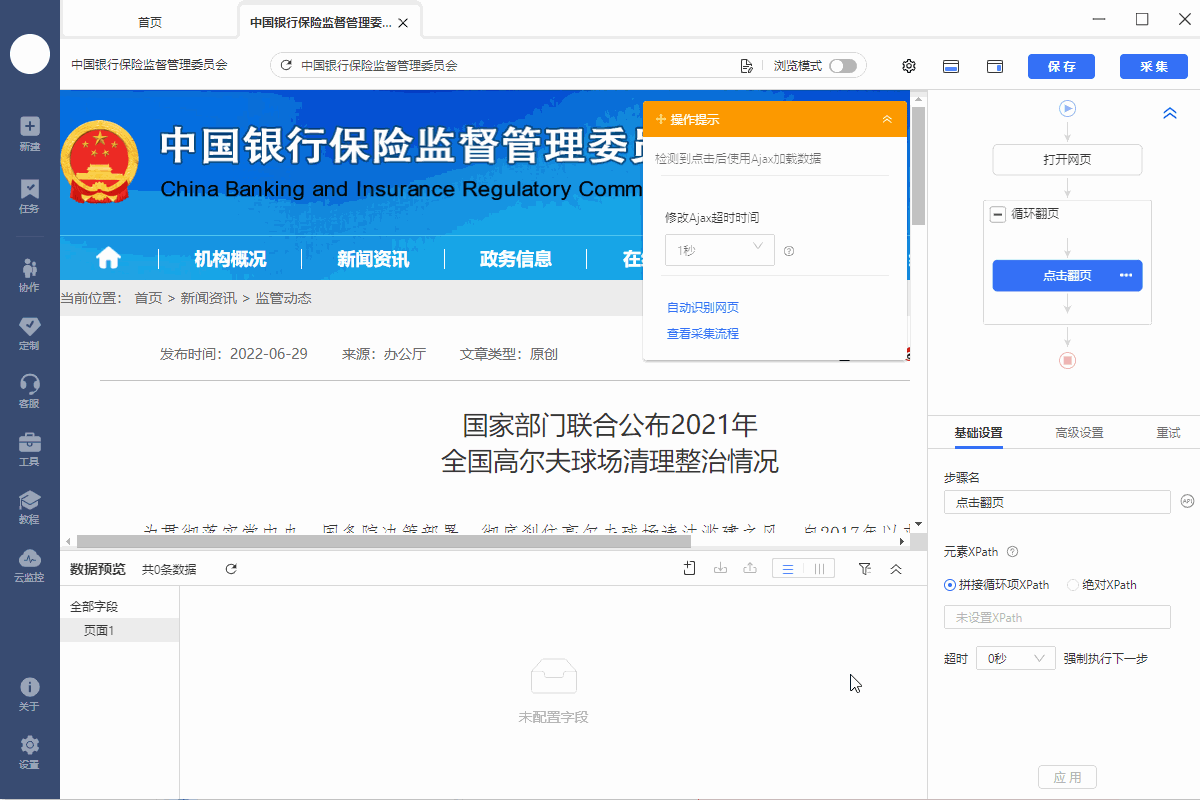Open the 任务 (Tasks) sidebar icon
The image size is (1200, 800).
[30, 195]
